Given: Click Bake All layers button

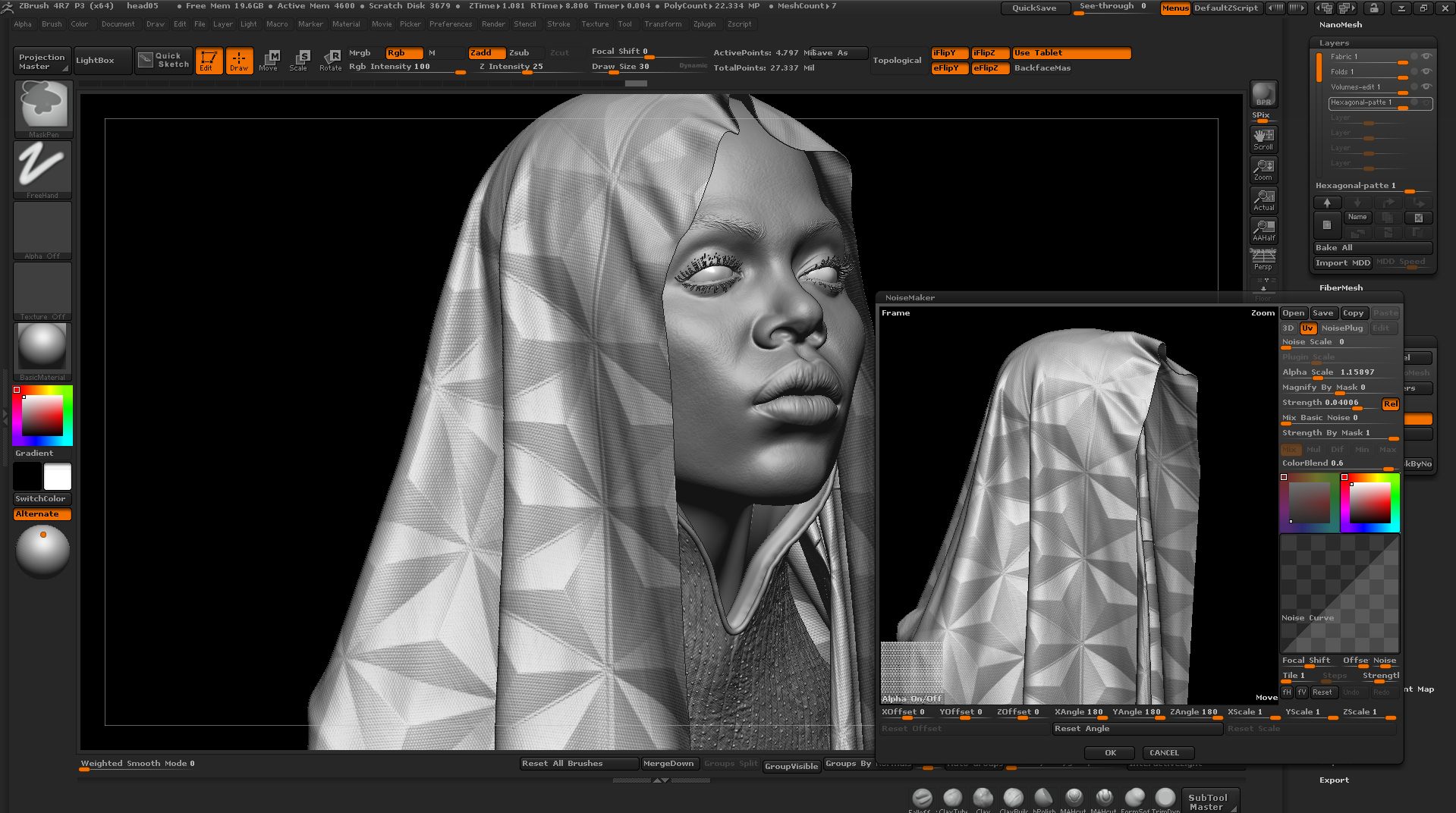Looking at the screenshot, I should coord(1373,248).
